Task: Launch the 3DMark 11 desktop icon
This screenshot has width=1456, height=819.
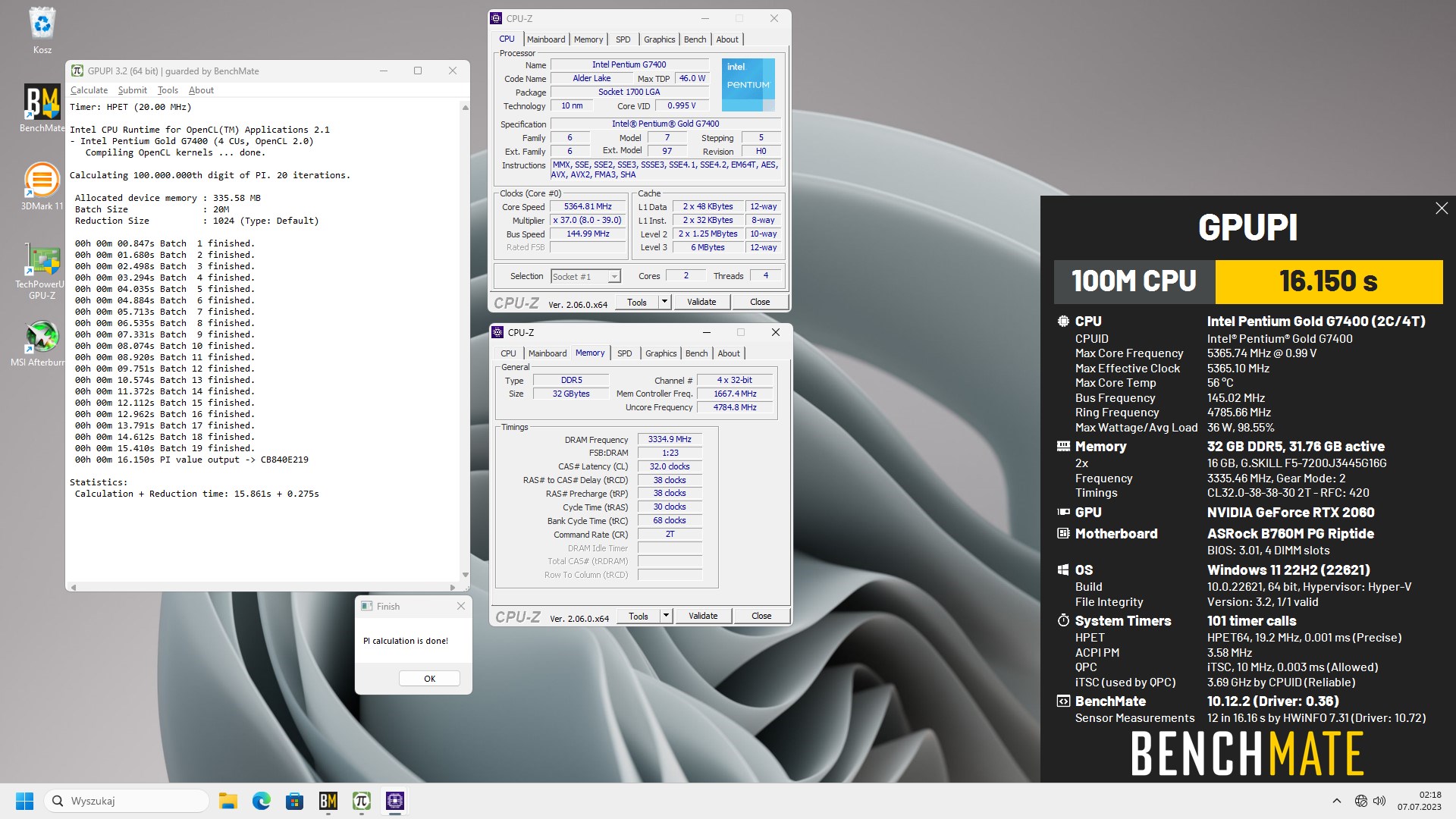Action: tap(42, 180)
